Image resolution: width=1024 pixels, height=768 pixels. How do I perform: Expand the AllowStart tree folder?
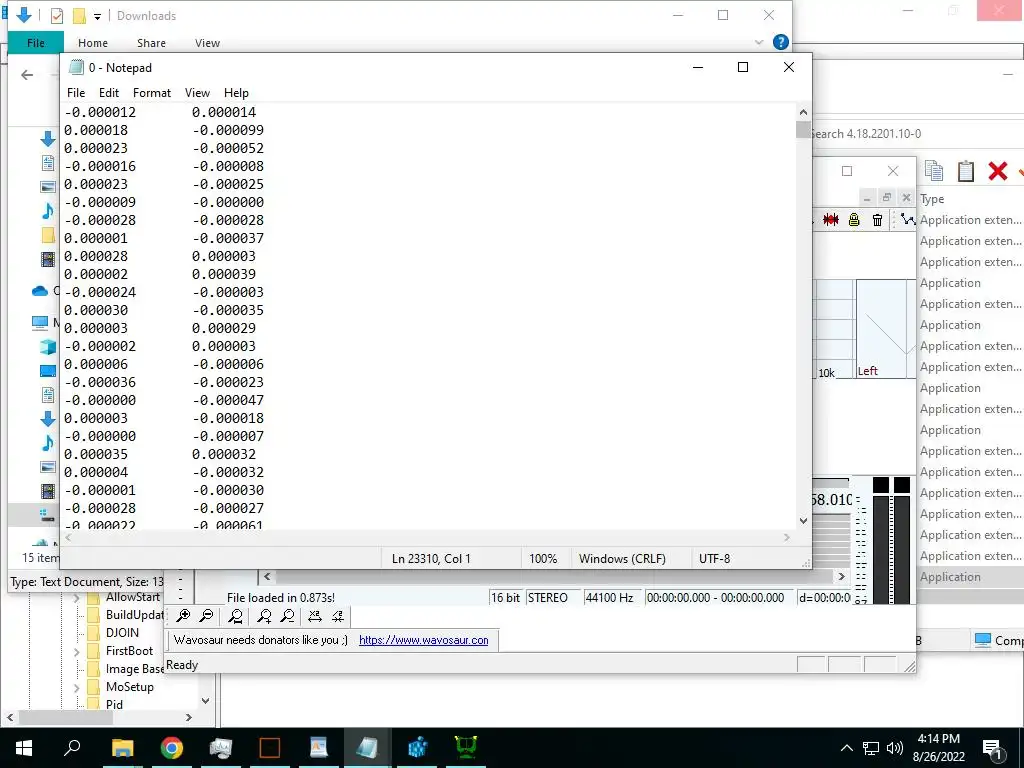(x=76, y=598)
